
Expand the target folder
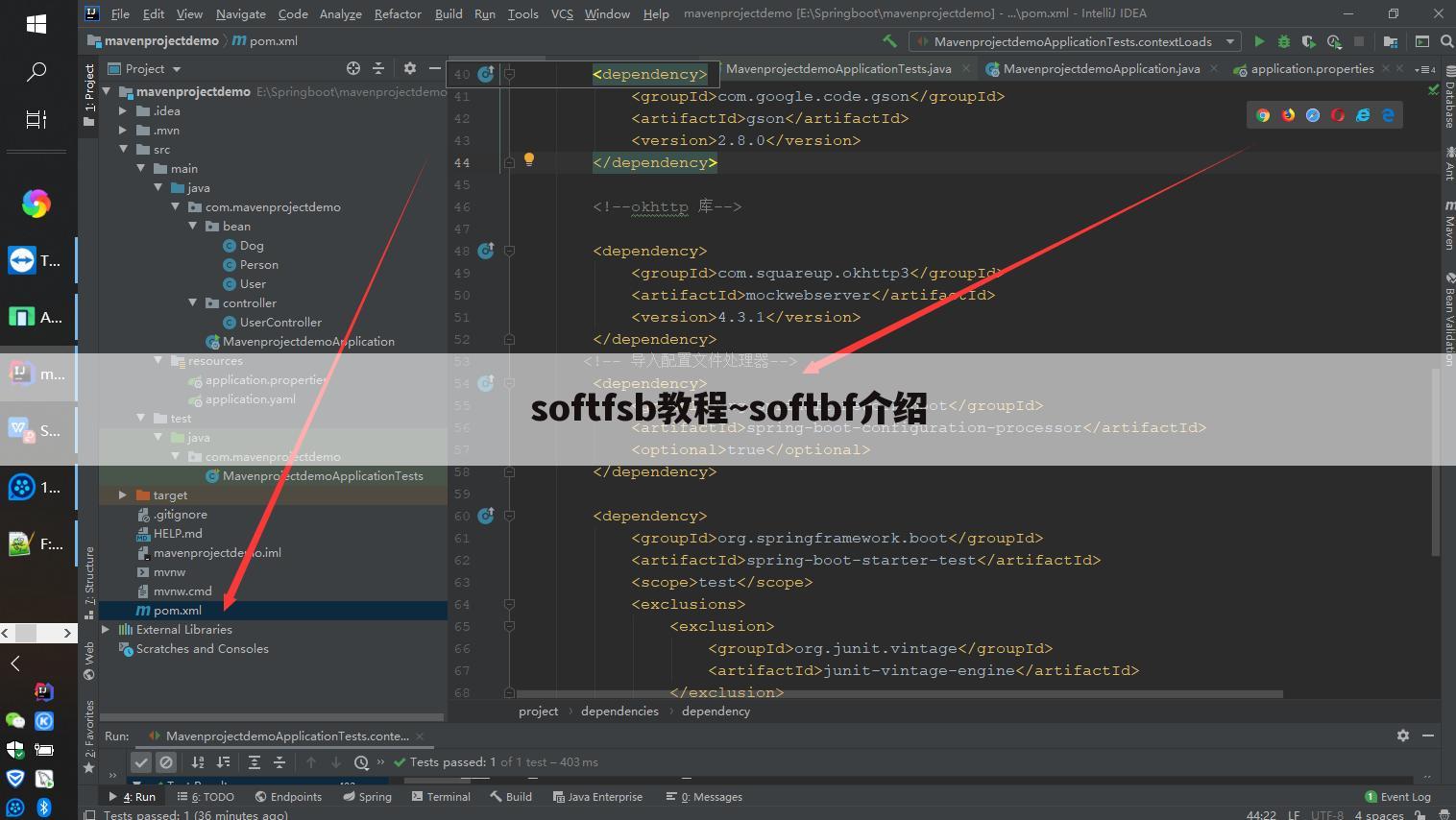point(123,494)
